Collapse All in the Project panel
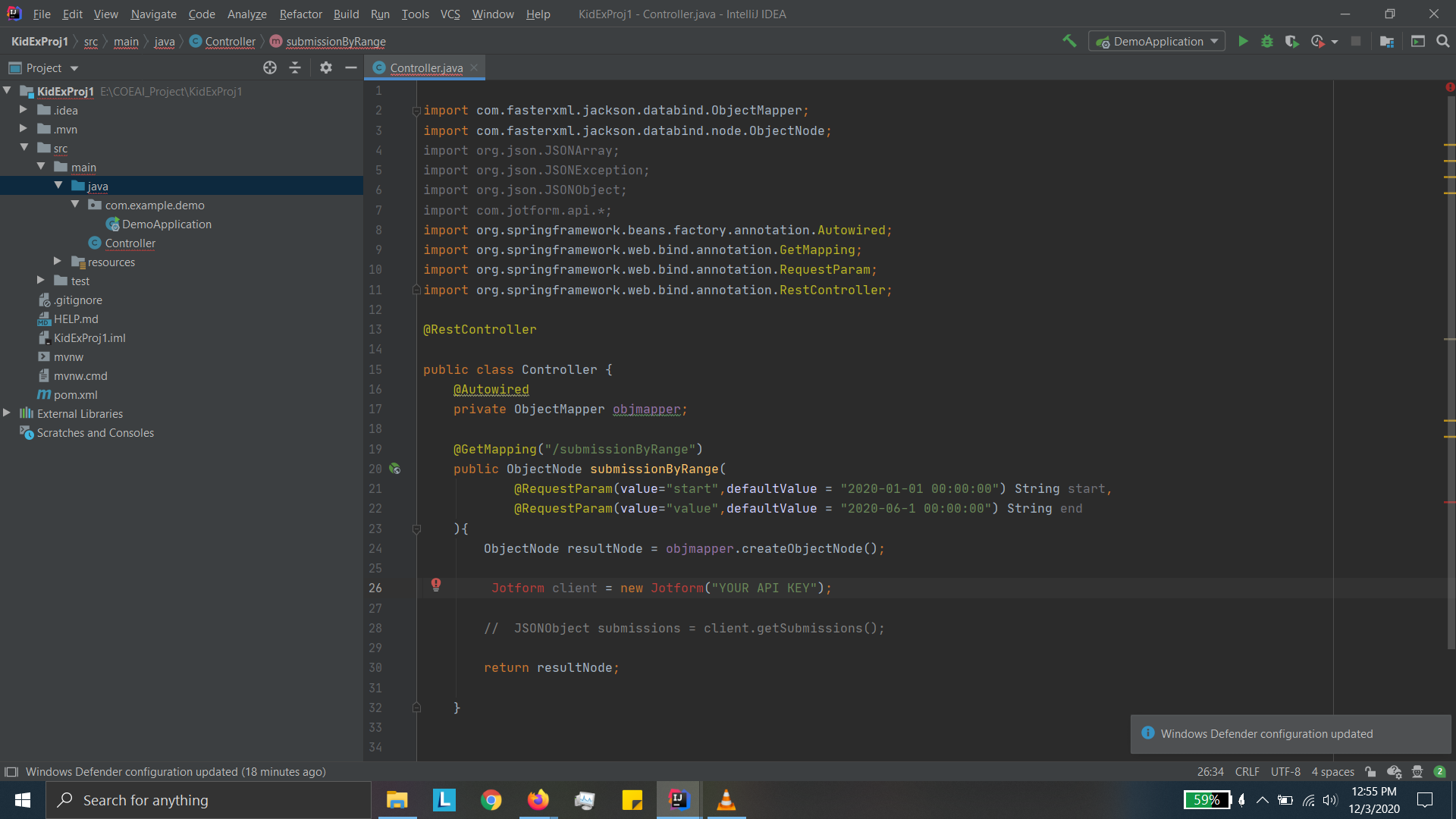The height and width of the screenshot is (819, 1456). [295, 67]
